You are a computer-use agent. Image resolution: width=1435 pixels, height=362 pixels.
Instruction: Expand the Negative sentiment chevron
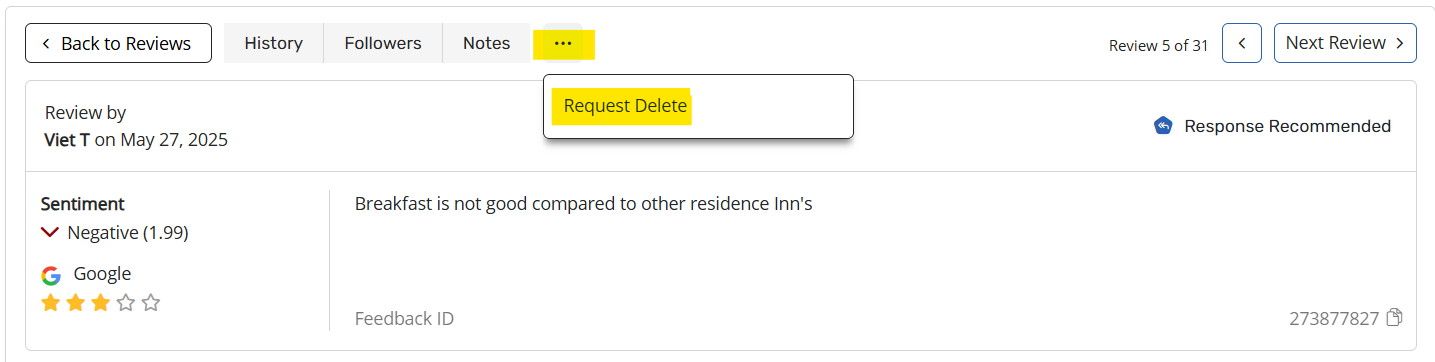(50, 233)
